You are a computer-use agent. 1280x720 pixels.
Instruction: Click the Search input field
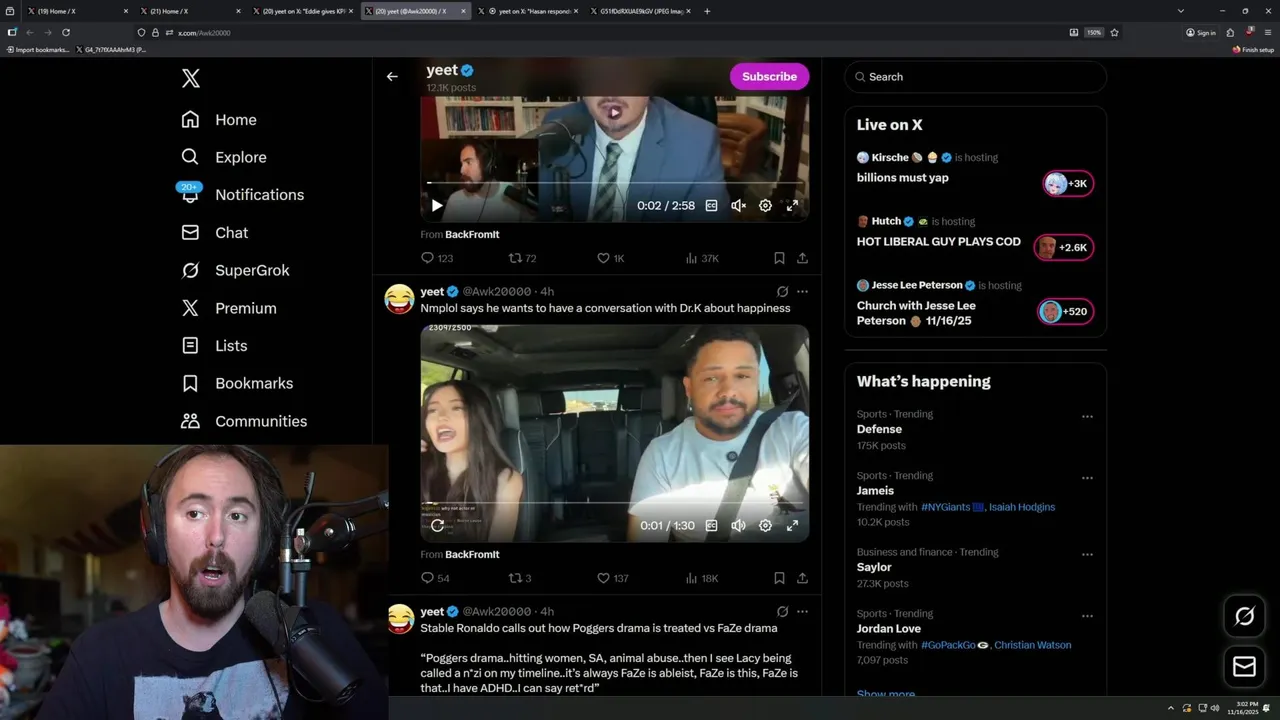click(975, 77)
